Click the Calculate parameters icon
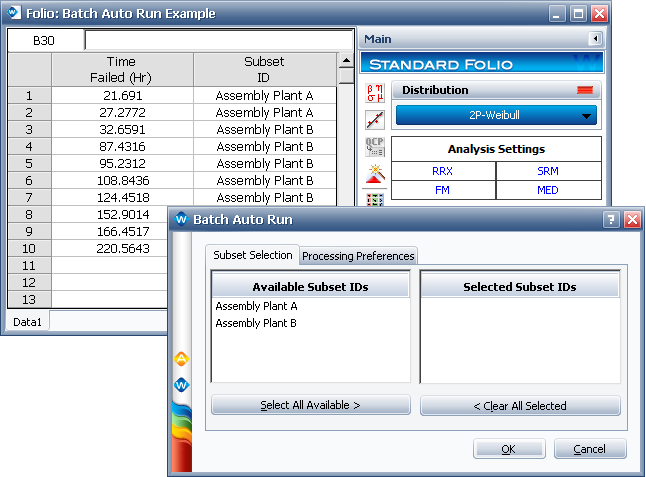 click(375, 94)
